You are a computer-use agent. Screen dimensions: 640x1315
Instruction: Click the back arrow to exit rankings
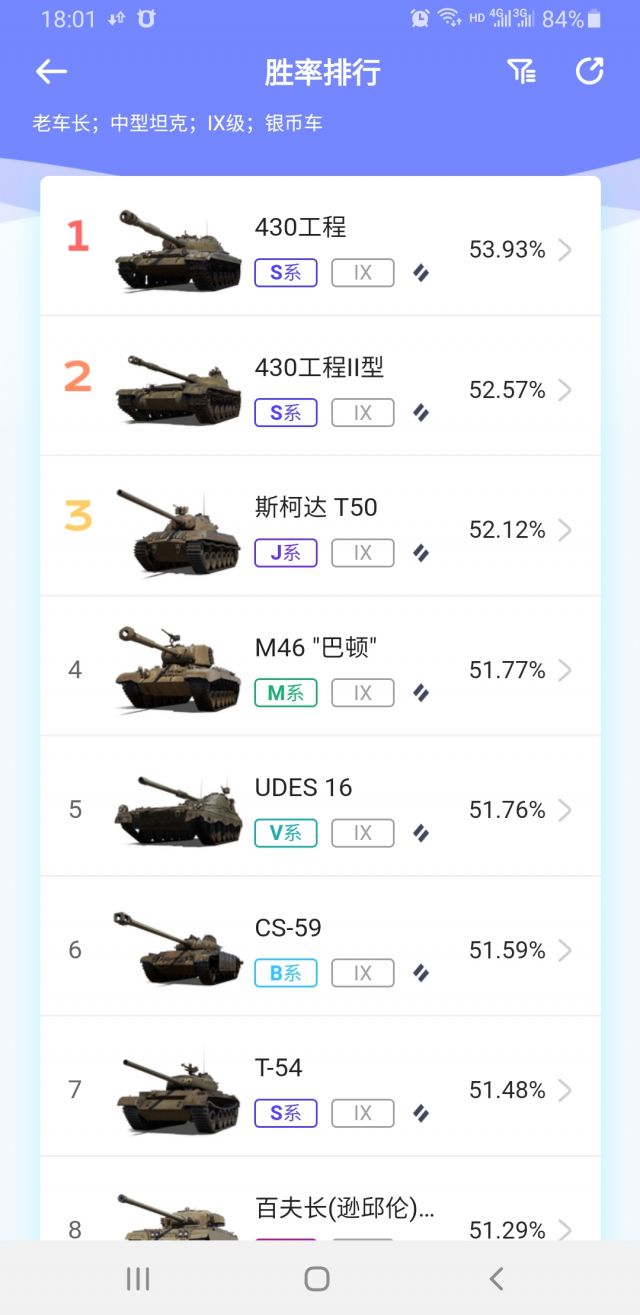[50, 72]
